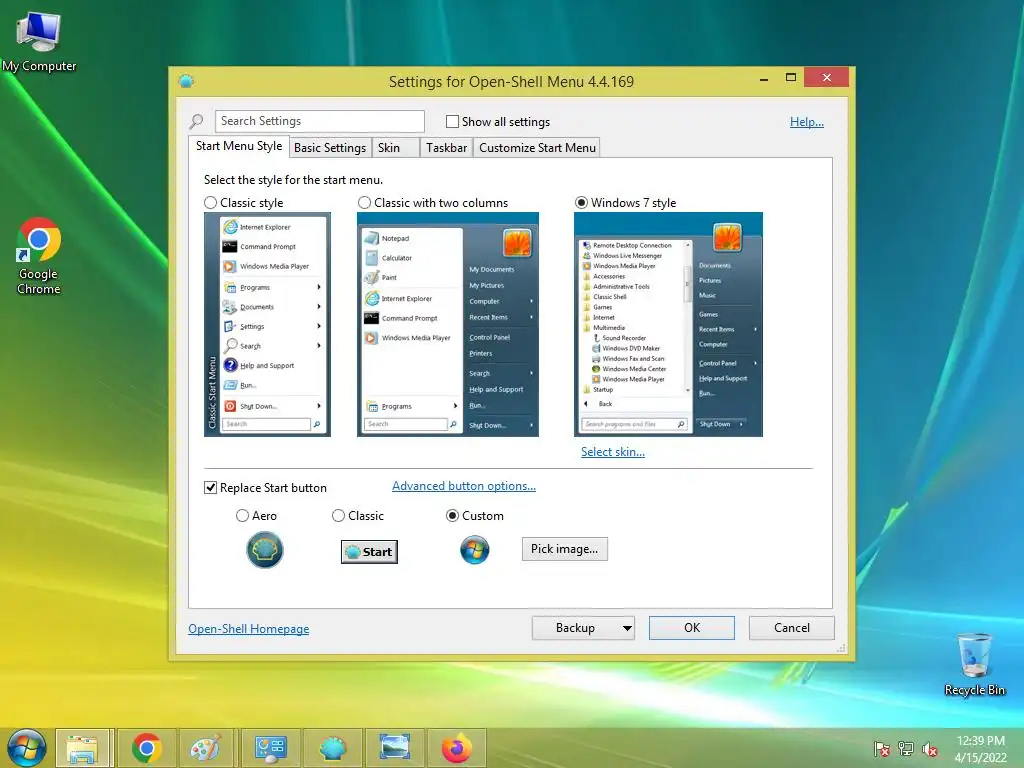This screenshot has width=1024, height=768.
Task: Select Classic with two columns option
Action: [364, 203]
